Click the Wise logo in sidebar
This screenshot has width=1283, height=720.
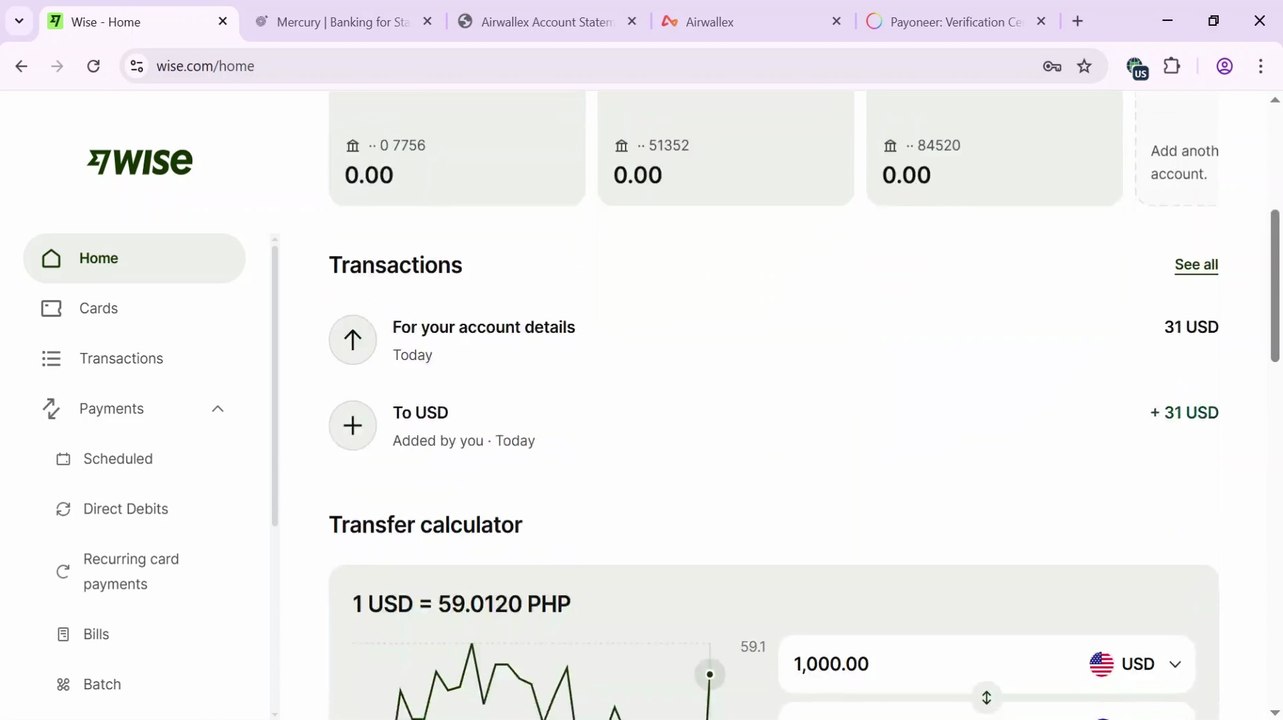click(x=140, y=162)
